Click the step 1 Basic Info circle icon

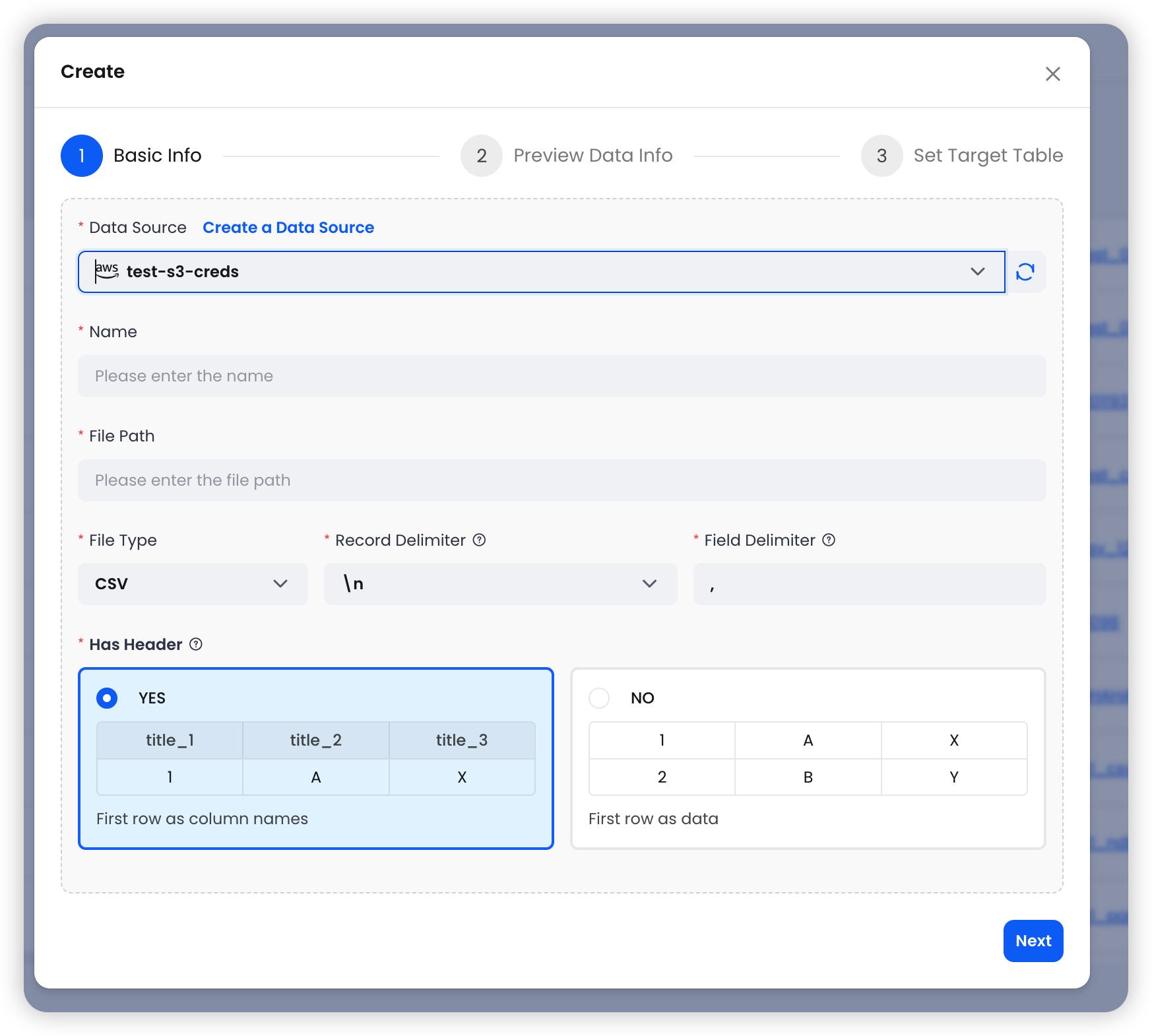[x=82, y=155]
